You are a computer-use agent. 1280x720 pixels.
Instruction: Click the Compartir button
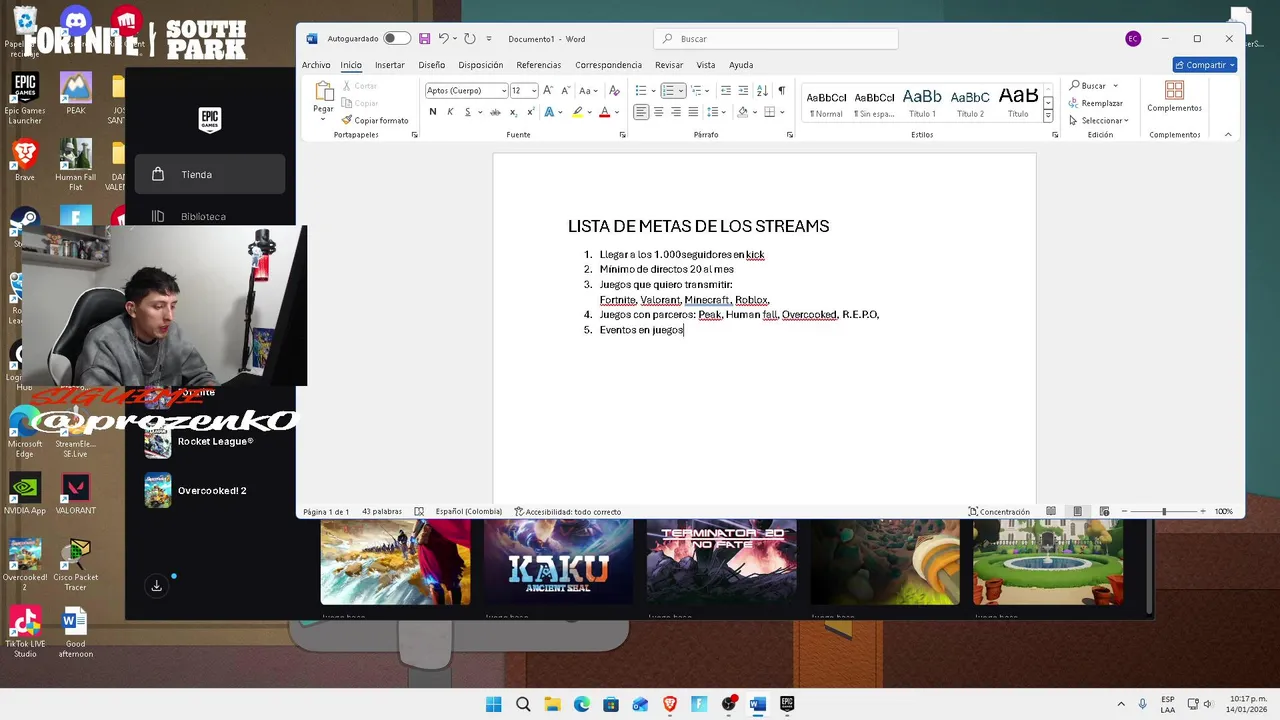(1205, 65)
